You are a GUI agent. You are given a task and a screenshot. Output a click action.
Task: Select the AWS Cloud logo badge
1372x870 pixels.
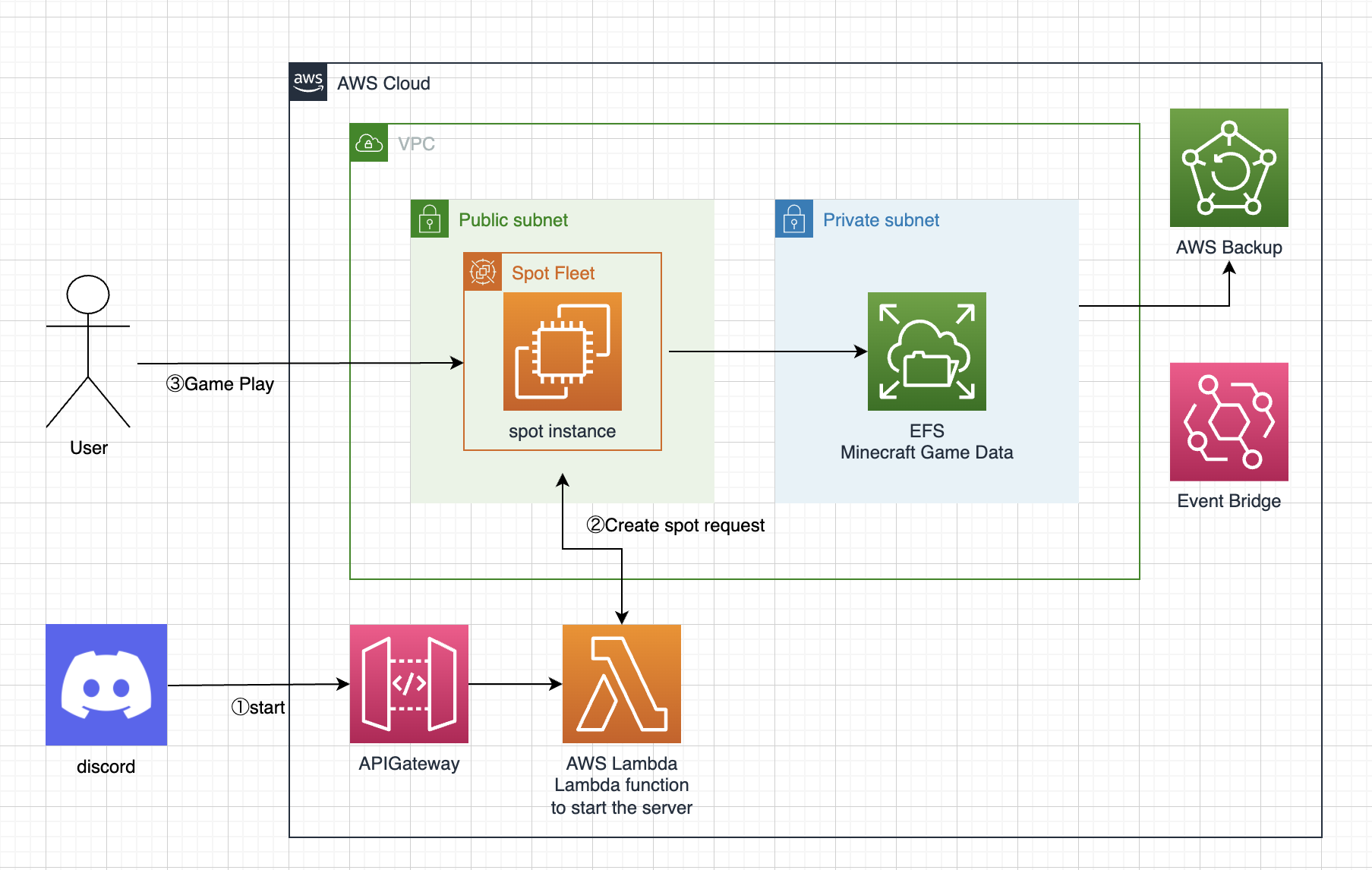pyautogui.click(x=308, y=82)
